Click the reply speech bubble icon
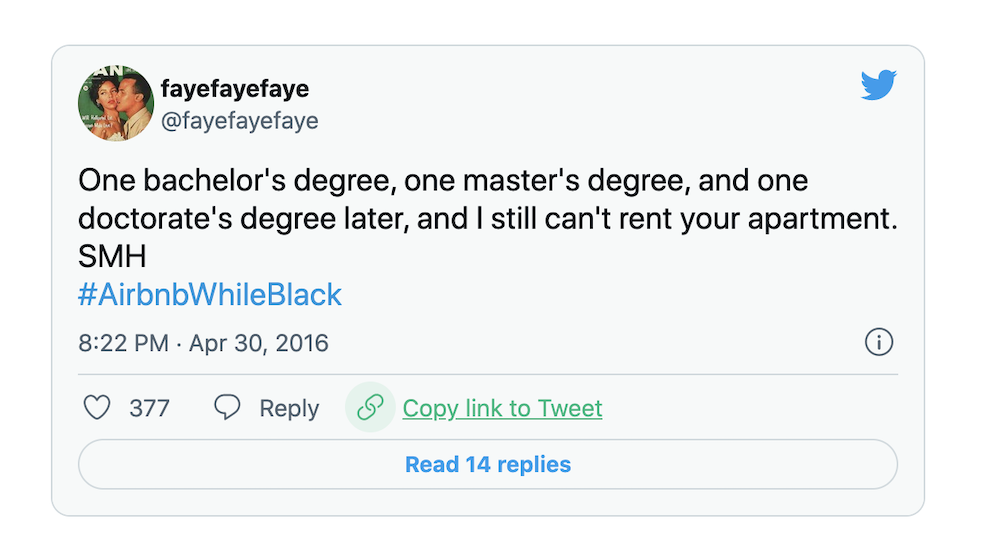 pyautogui.click(x=227, y=407)
